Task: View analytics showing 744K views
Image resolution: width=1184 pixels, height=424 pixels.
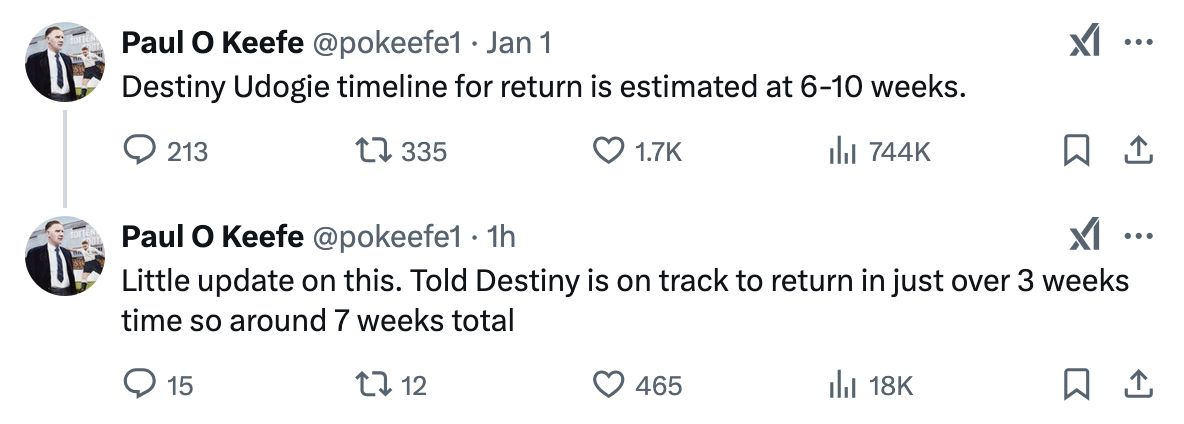Action: coord(879,152)
